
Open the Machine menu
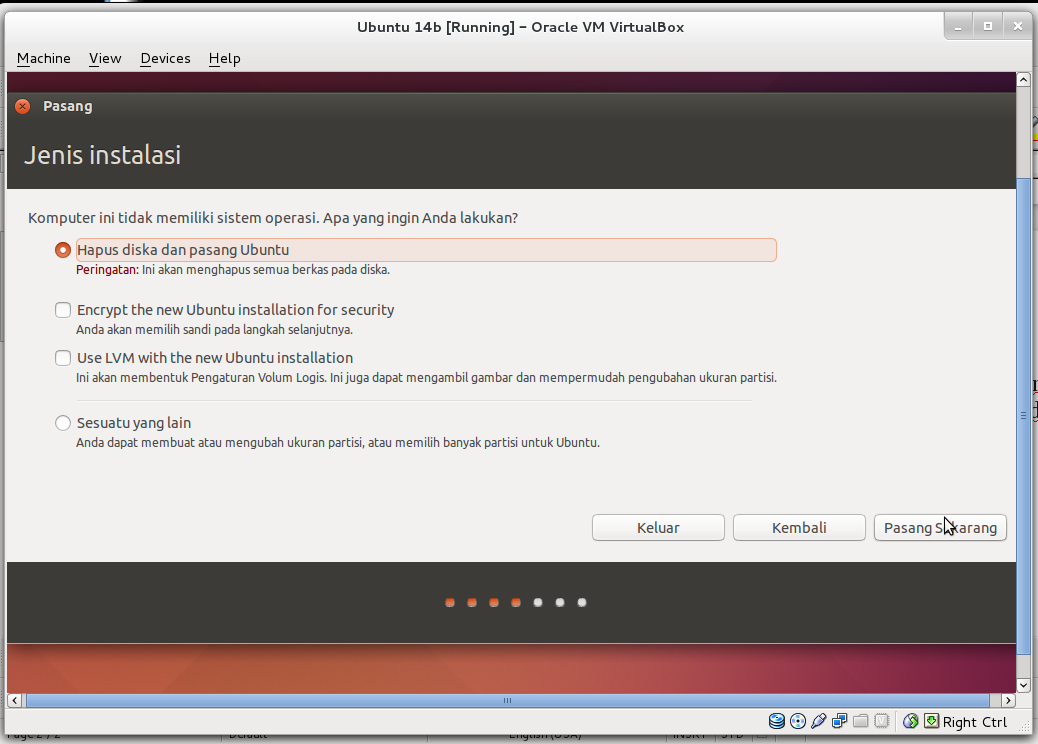[43, 58]
